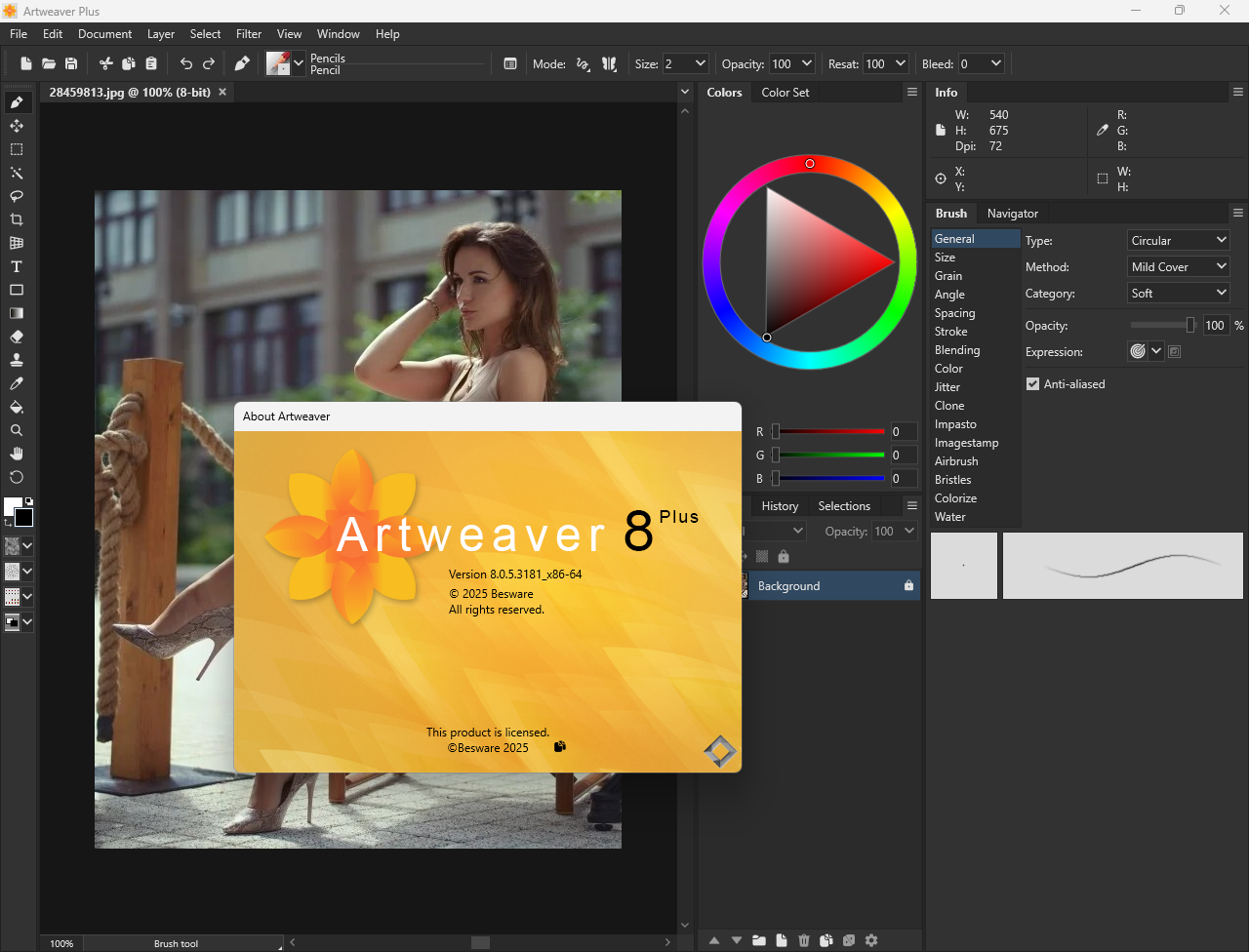Select the rectangle Shape tool
1249x952 pixels.
point(17,290)
